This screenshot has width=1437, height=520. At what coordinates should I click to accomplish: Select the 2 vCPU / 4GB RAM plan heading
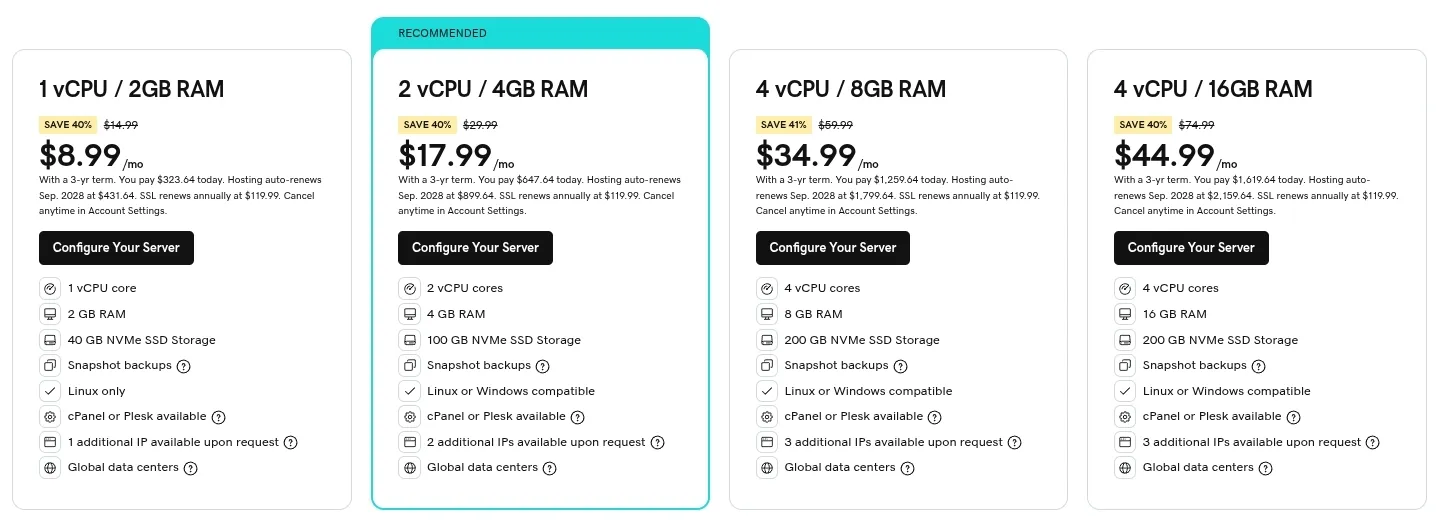pos(493,89)
